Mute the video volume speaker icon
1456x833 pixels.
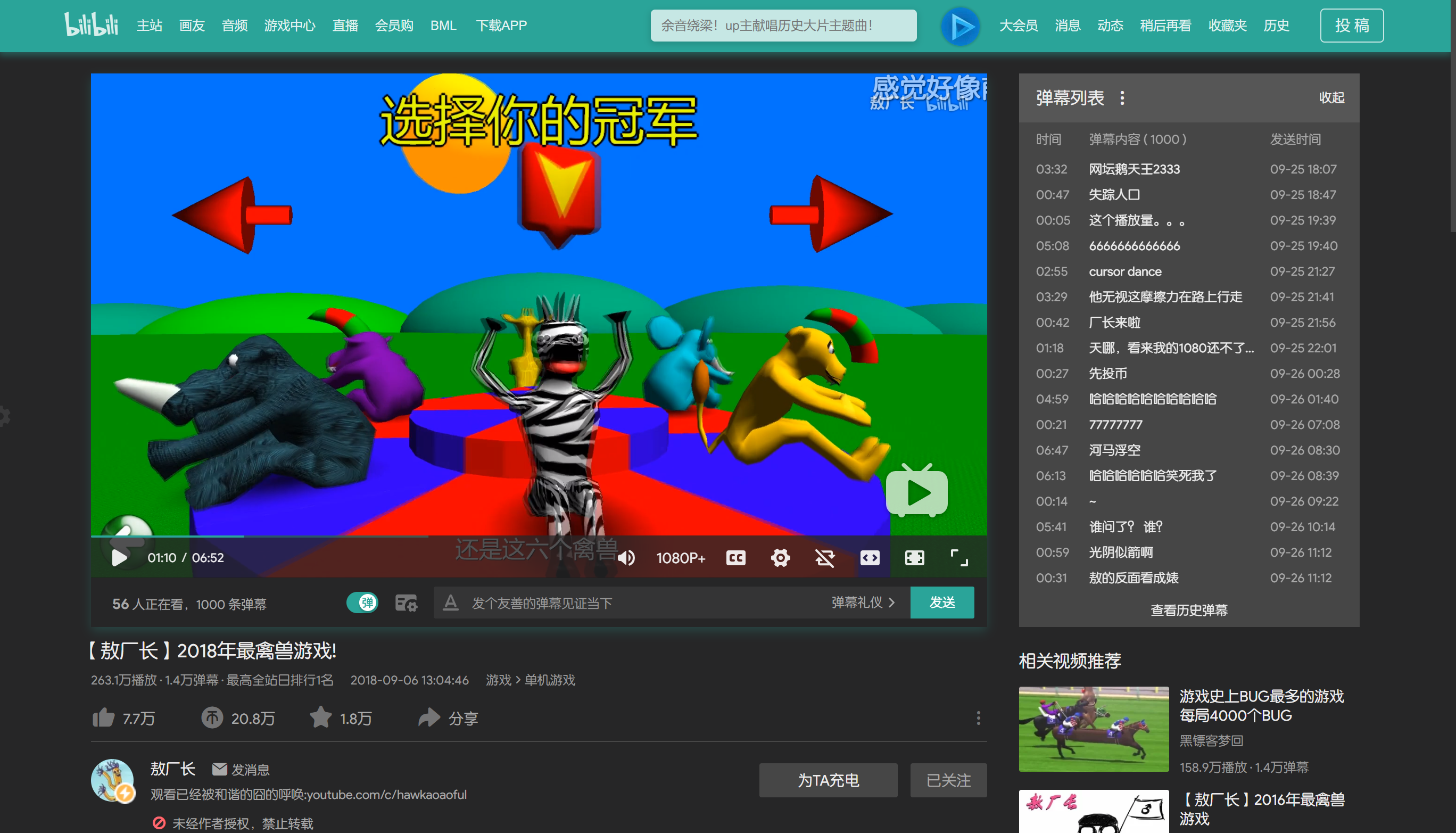pyautogui.click(x=627, y=558)
